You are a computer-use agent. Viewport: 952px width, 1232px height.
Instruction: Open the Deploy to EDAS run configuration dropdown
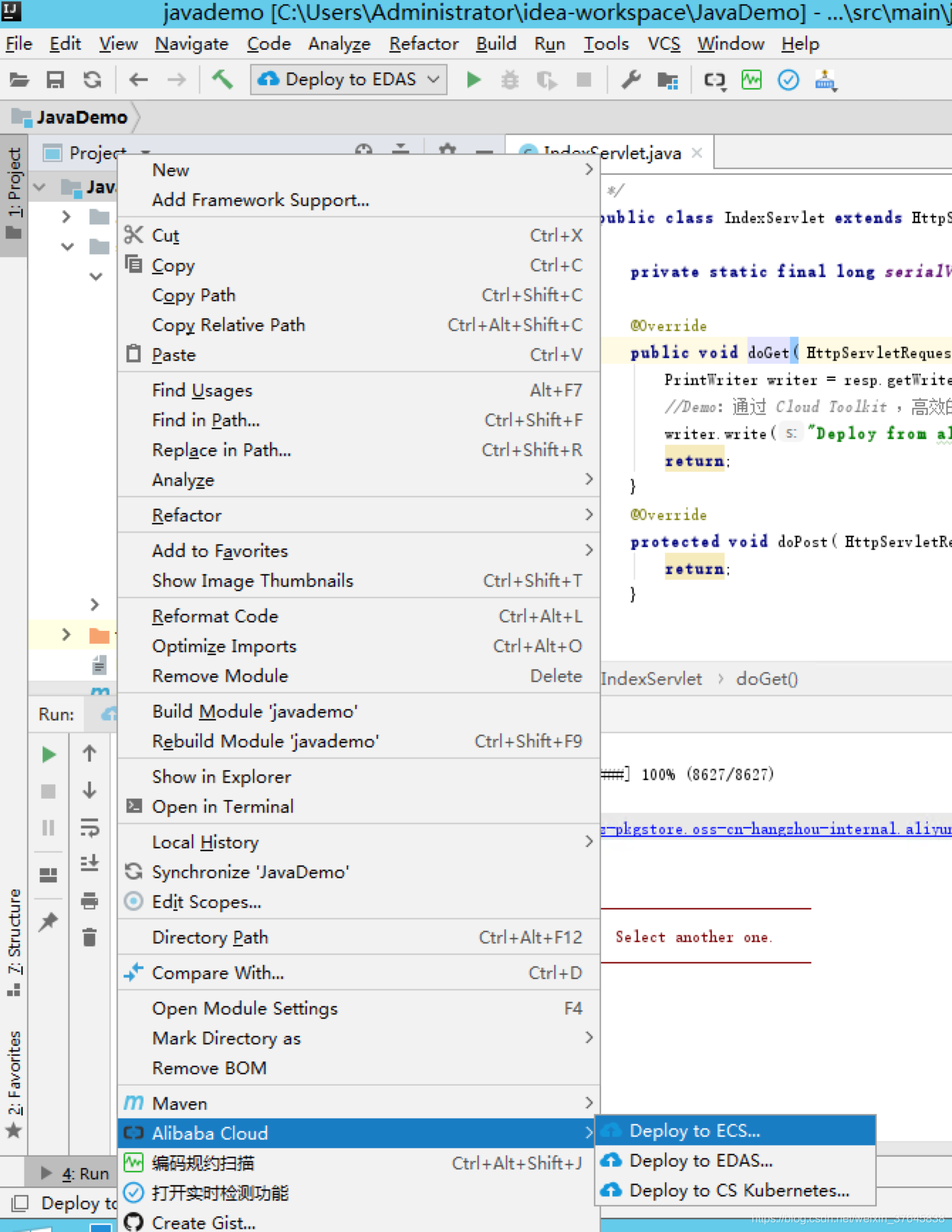point(349,79)
